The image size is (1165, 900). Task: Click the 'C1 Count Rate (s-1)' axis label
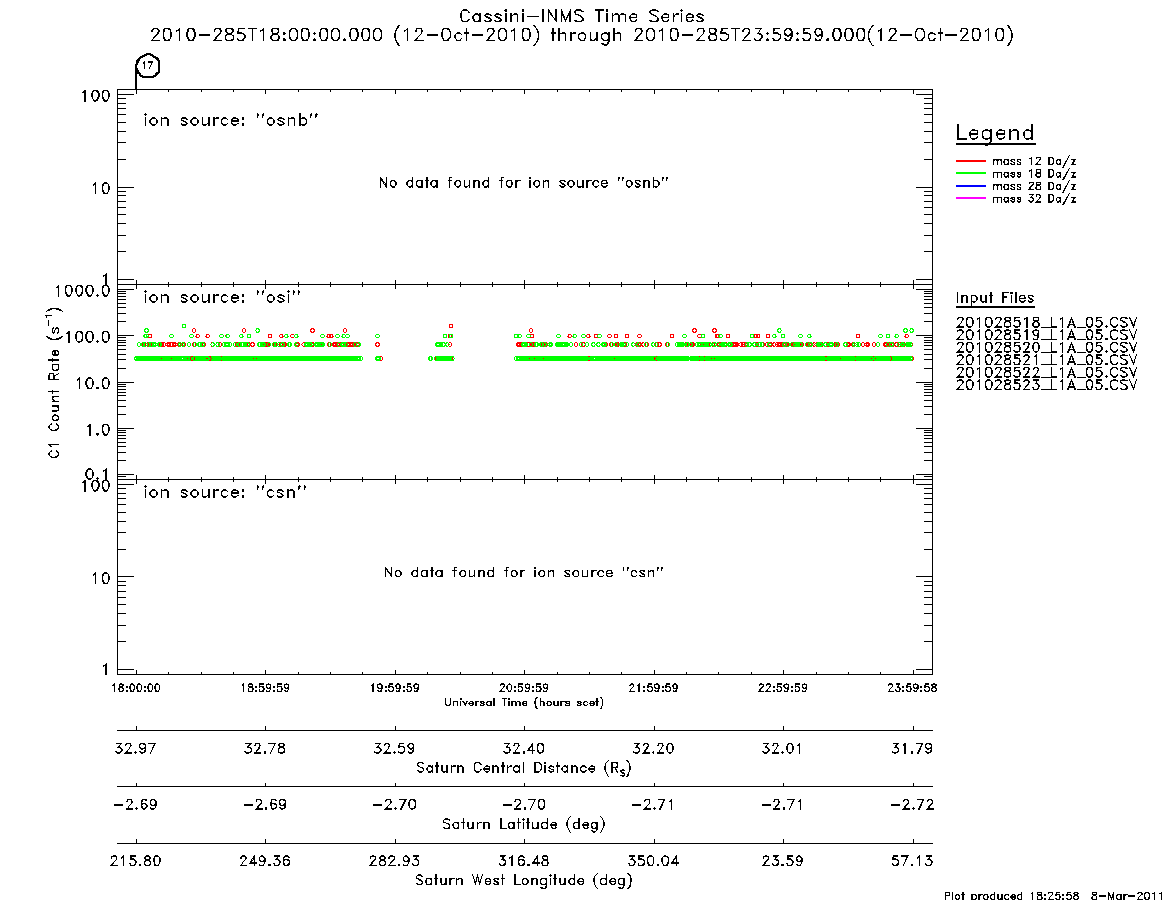click(53, 383)
